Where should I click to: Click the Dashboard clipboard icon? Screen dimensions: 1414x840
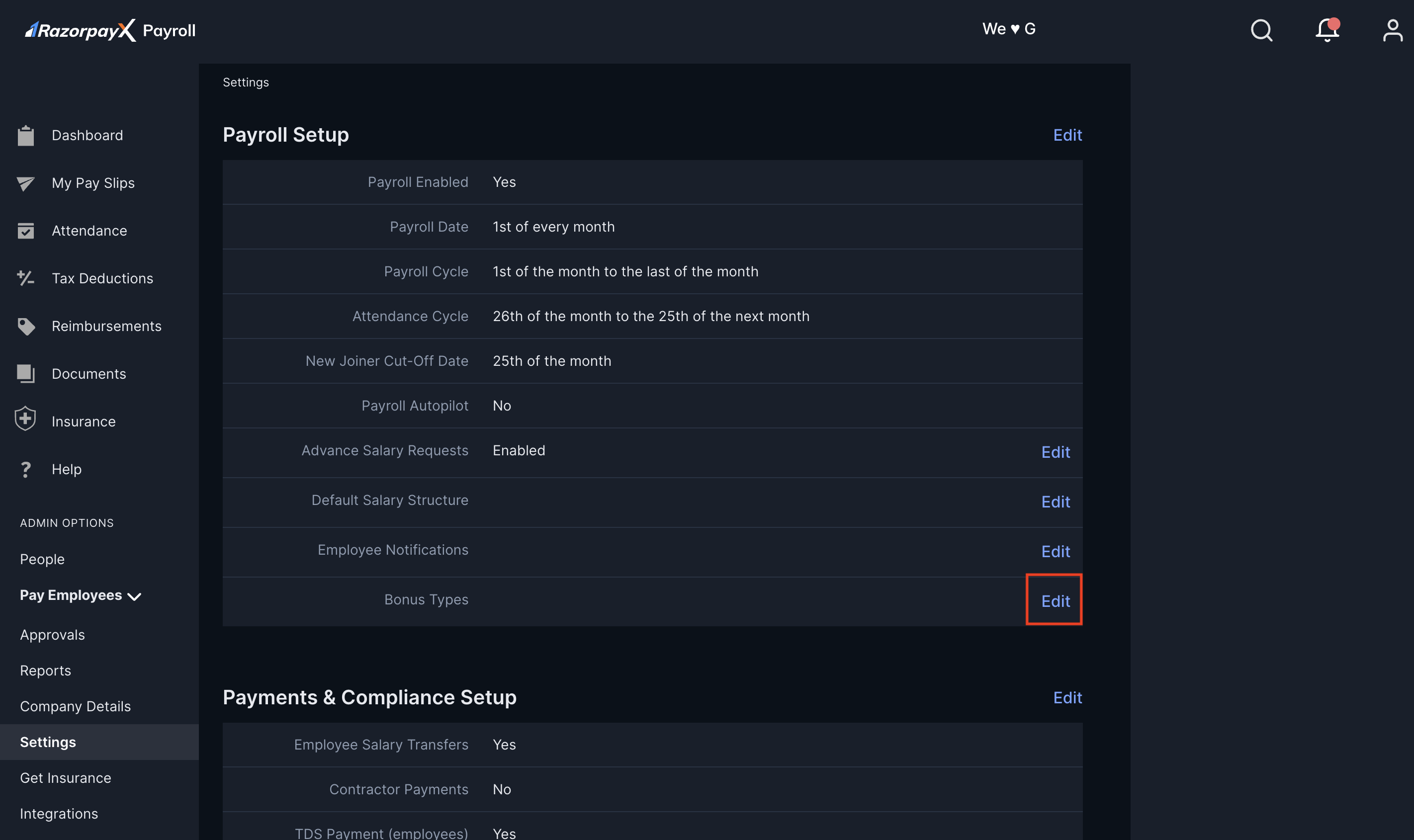25,135
